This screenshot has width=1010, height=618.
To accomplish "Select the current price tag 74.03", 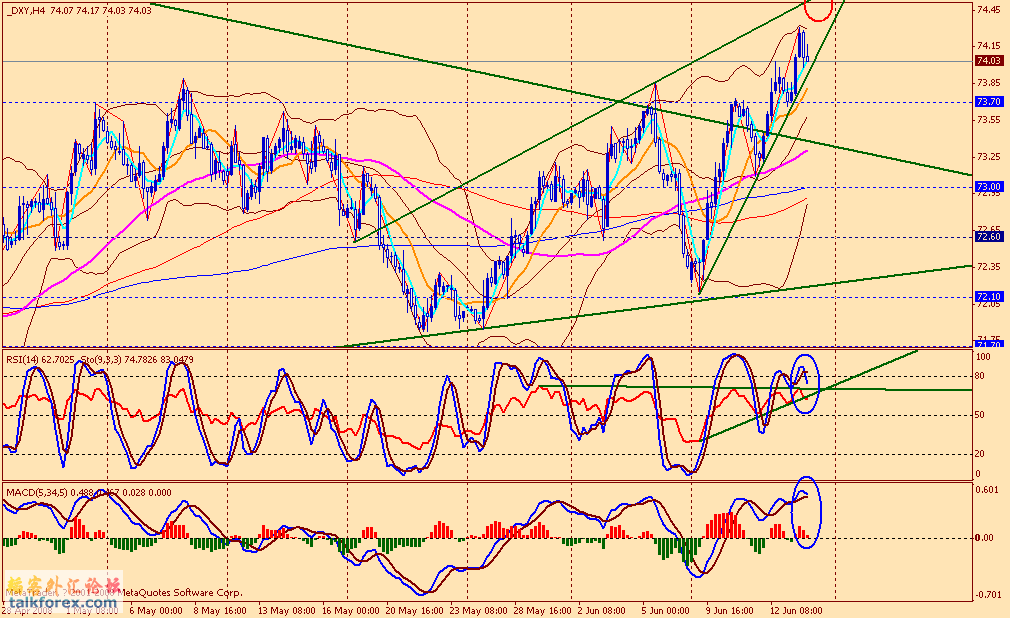I will 988,61.
